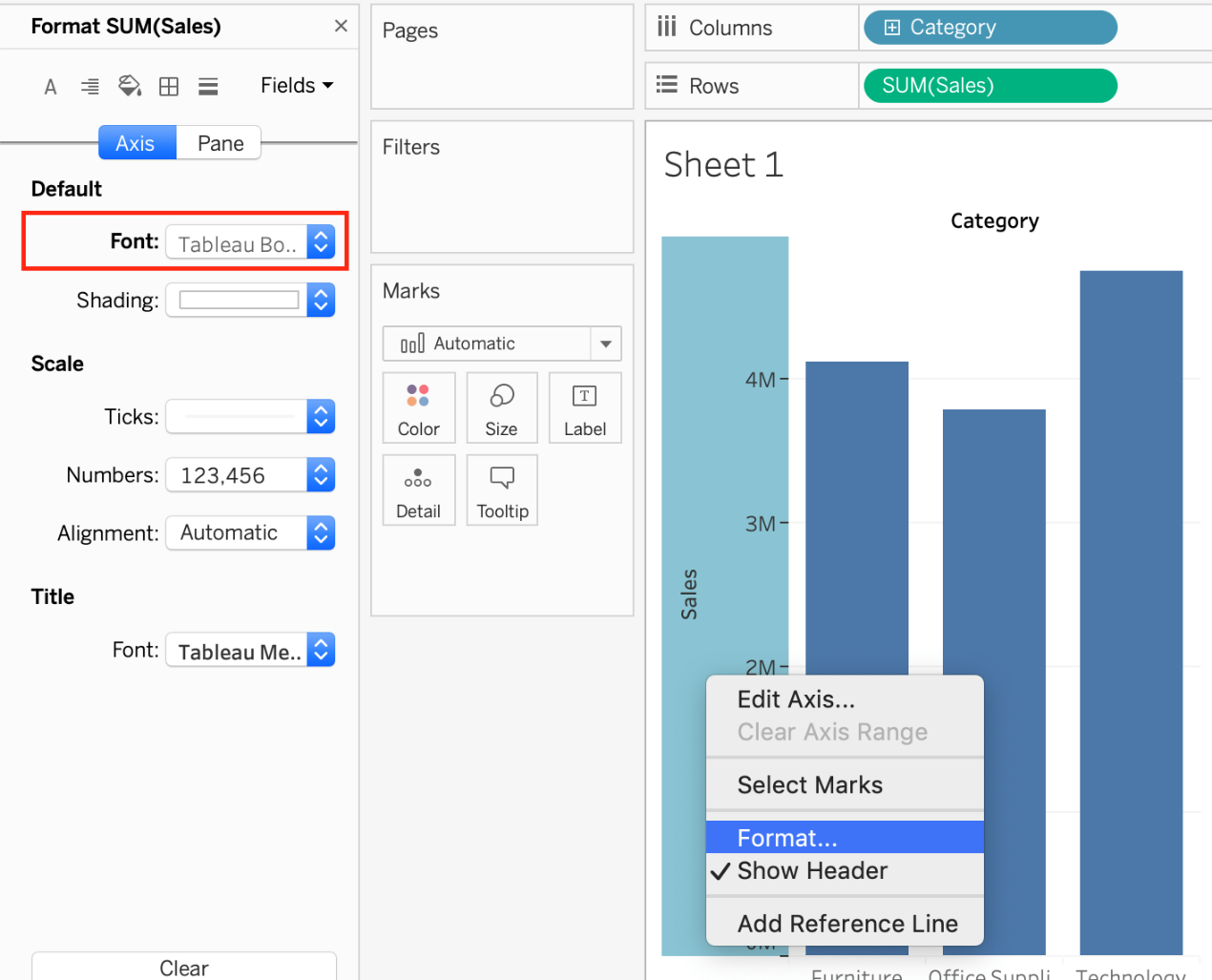Open the Size marks card button
This screenshot has height=980, width=1212.
[501, 408]
